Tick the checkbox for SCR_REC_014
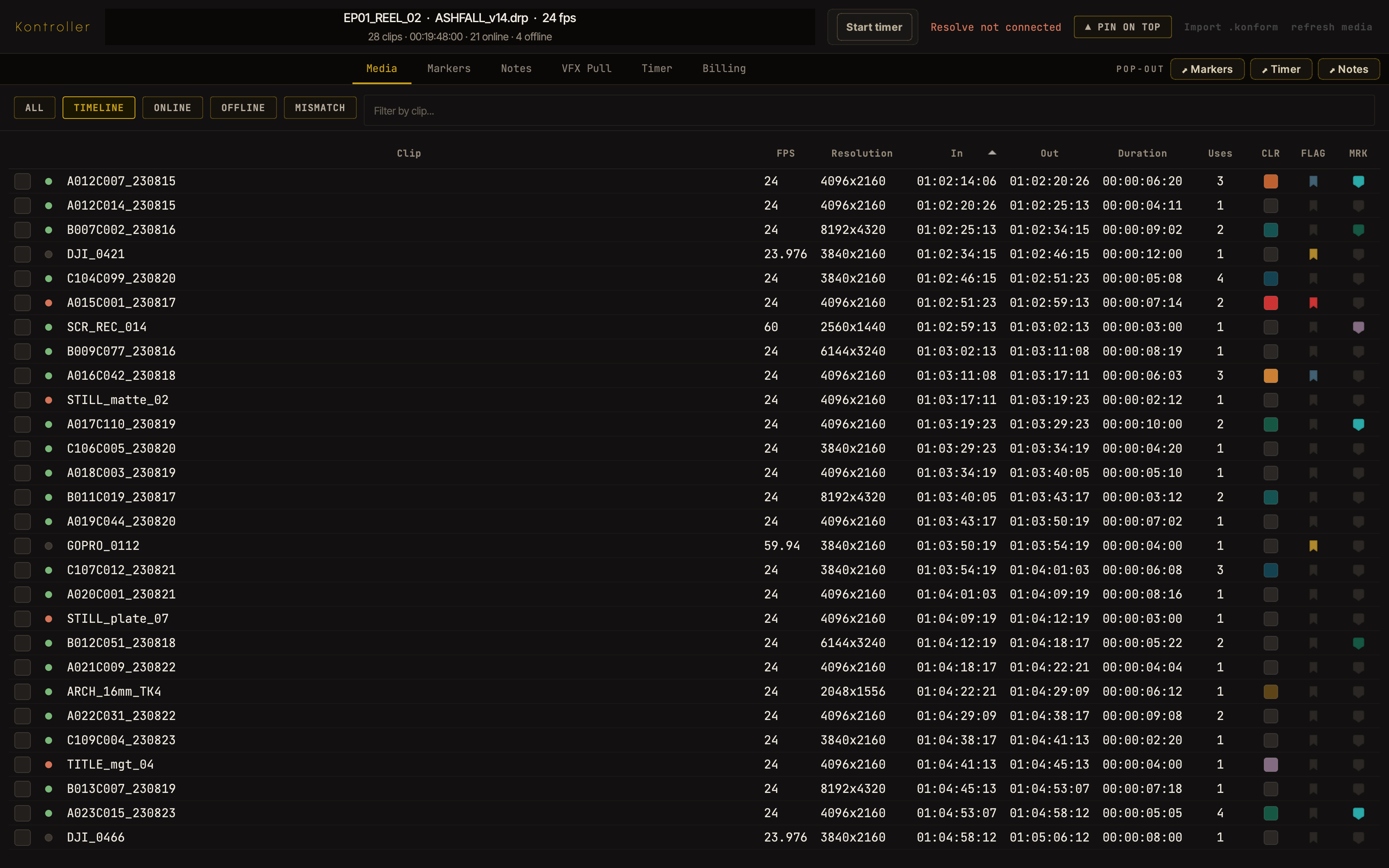This screenshot has width=1389, height=868. [23, 327]
